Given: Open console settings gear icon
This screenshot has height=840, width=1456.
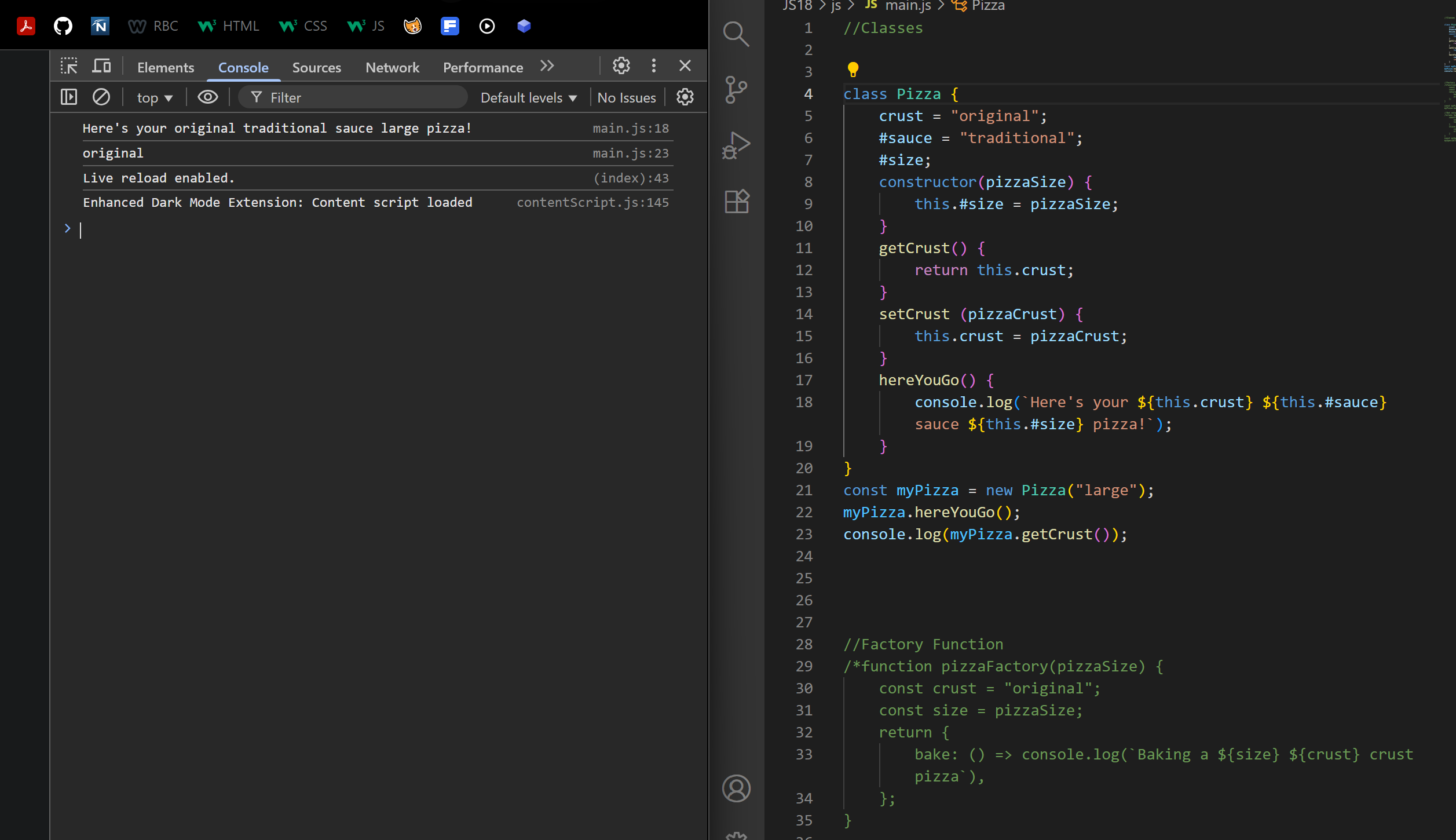Looking at the screenshot, I should pos(685,97).
